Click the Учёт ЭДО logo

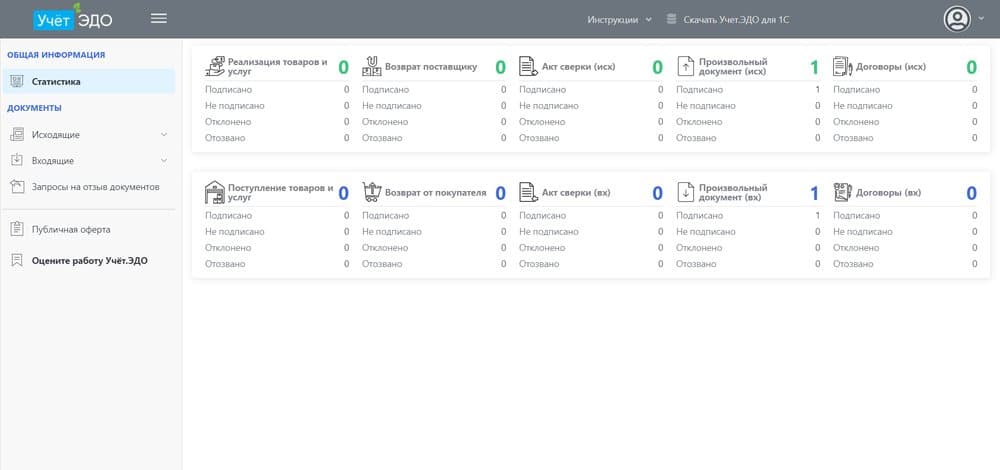(x=73, y=17)
